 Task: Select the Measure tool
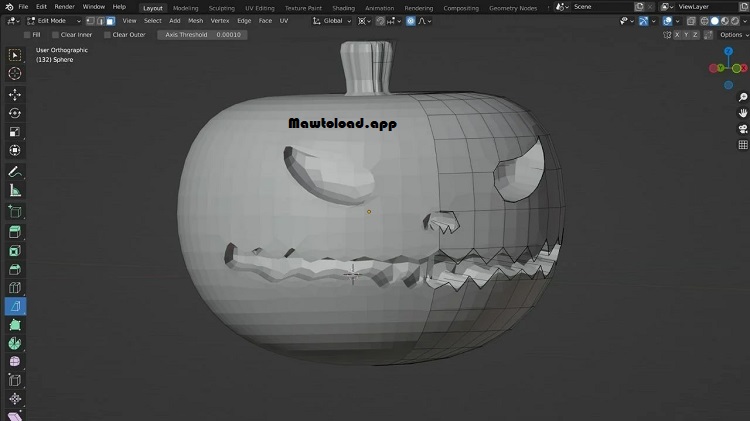[15, 190]
